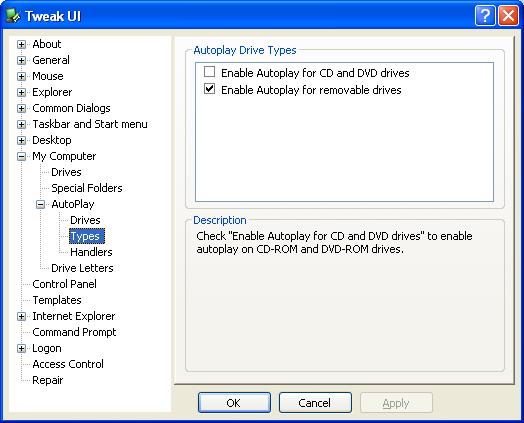
Task: Open the Repair tree item
Action: (x=48, y=380)
